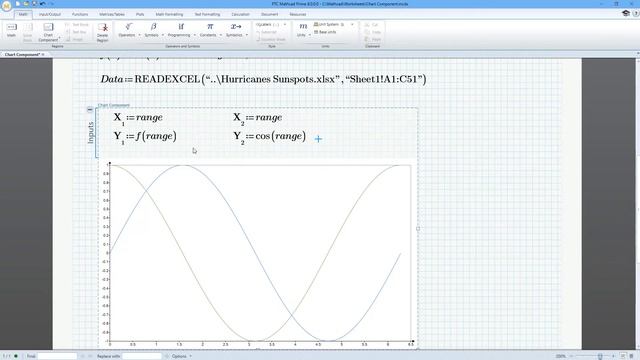
Task: Click the Y1 := f(range) expression
Action: point(145,137)
